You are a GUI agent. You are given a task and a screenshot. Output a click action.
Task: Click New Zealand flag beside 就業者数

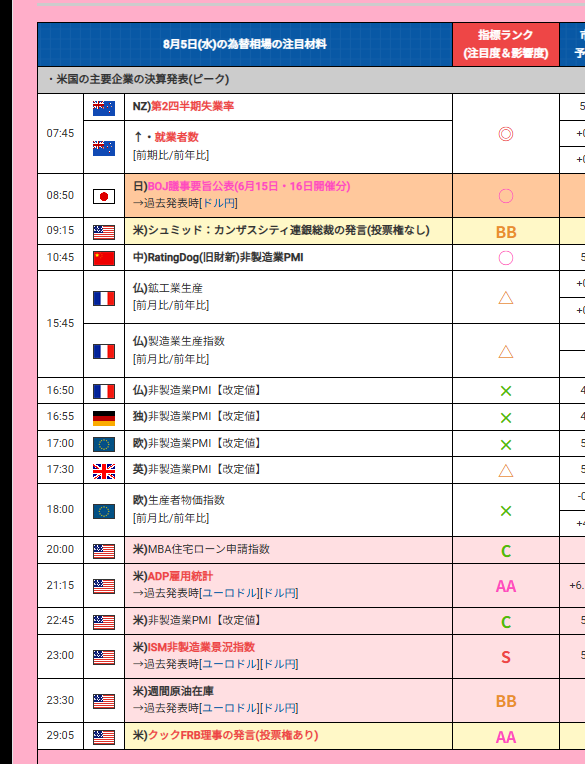(104, 148)
